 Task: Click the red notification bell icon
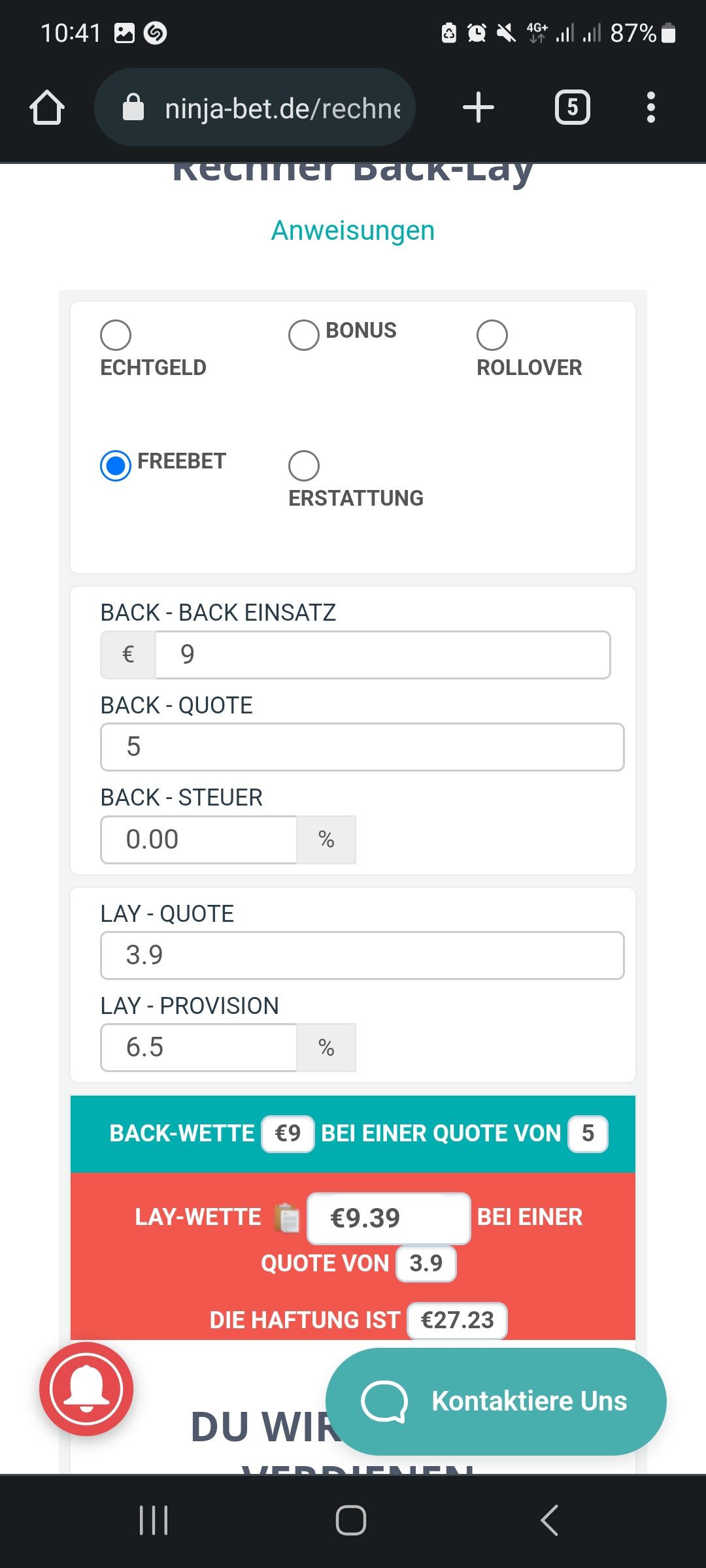(86, 1388)
